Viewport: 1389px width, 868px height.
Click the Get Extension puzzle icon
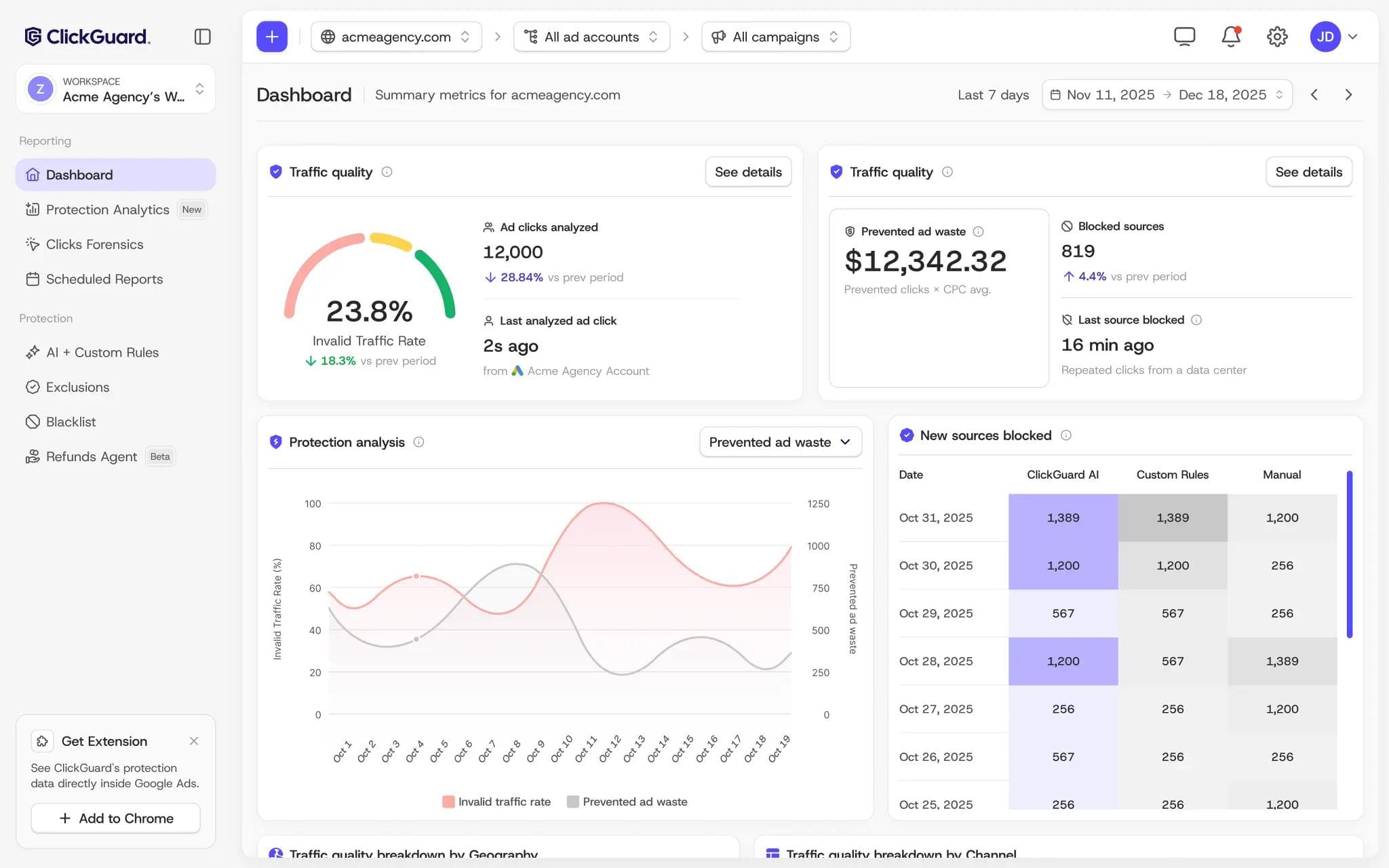coord(42,741)
